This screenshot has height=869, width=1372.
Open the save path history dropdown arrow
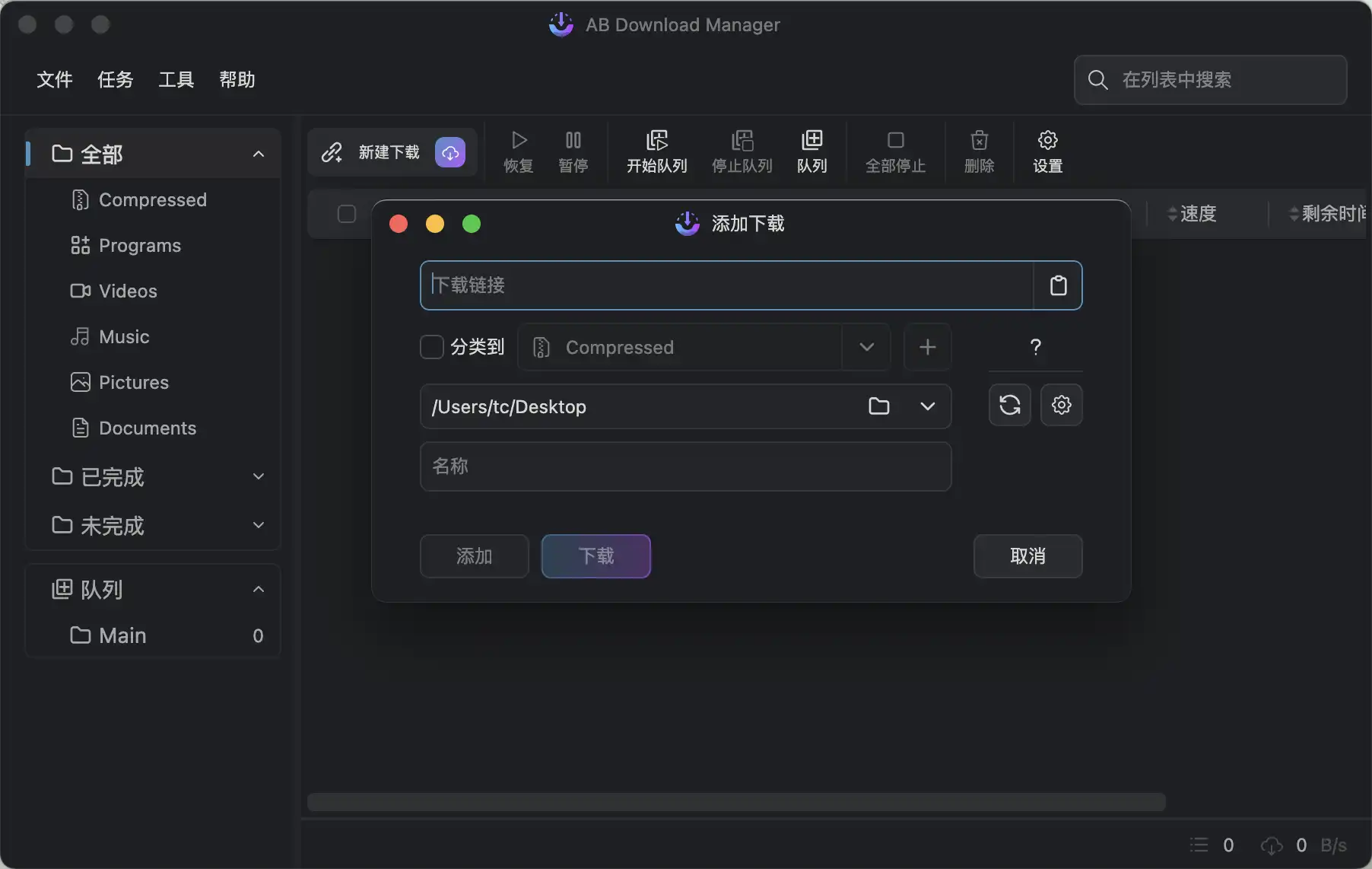point(928,406)
